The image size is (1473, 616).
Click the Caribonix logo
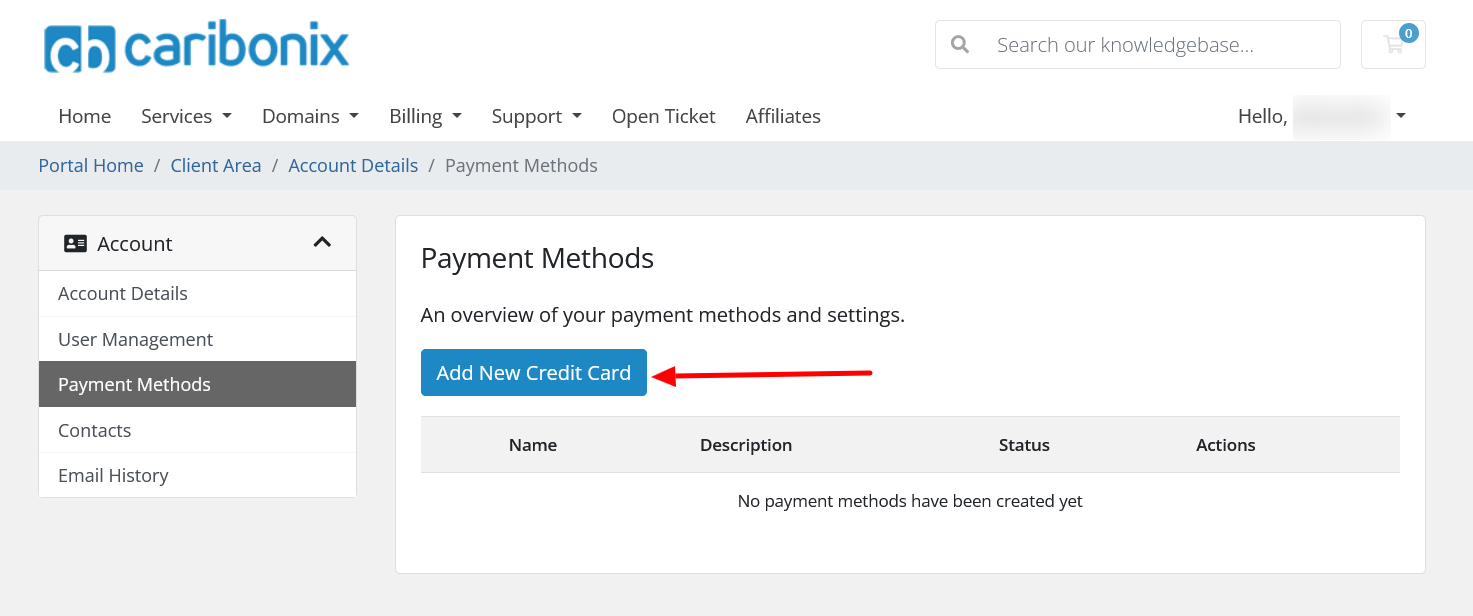point(197,48)
